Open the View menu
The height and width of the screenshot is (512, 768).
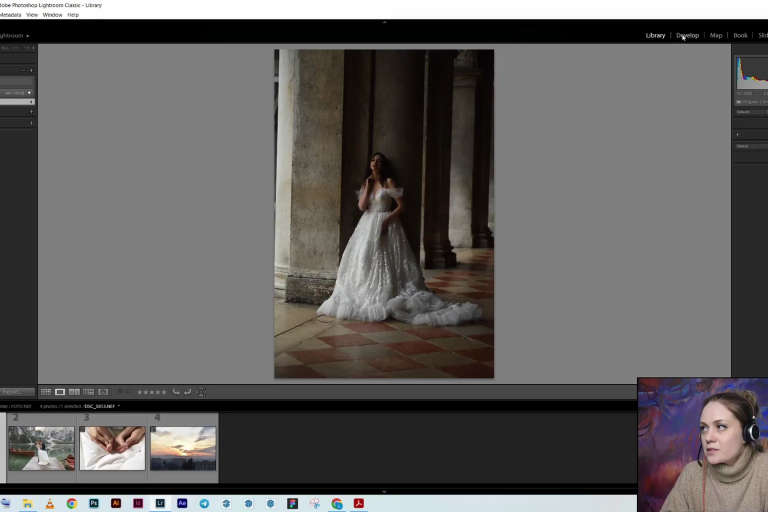pyautogui.click(x=32, y=15)
